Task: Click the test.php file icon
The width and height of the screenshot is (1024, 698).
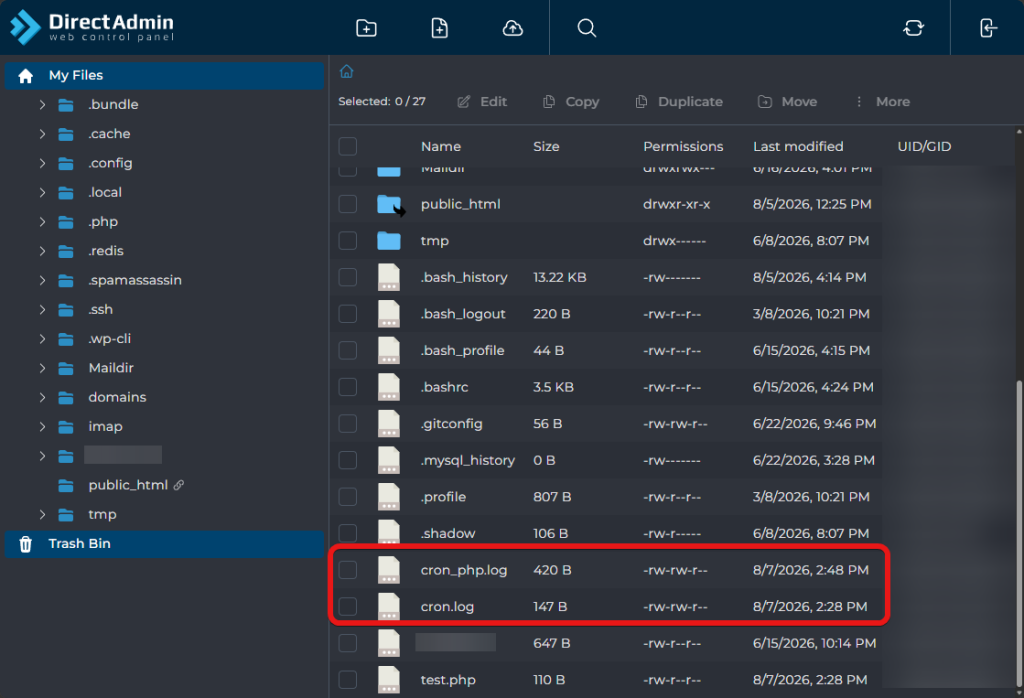Action: point(389,680)
